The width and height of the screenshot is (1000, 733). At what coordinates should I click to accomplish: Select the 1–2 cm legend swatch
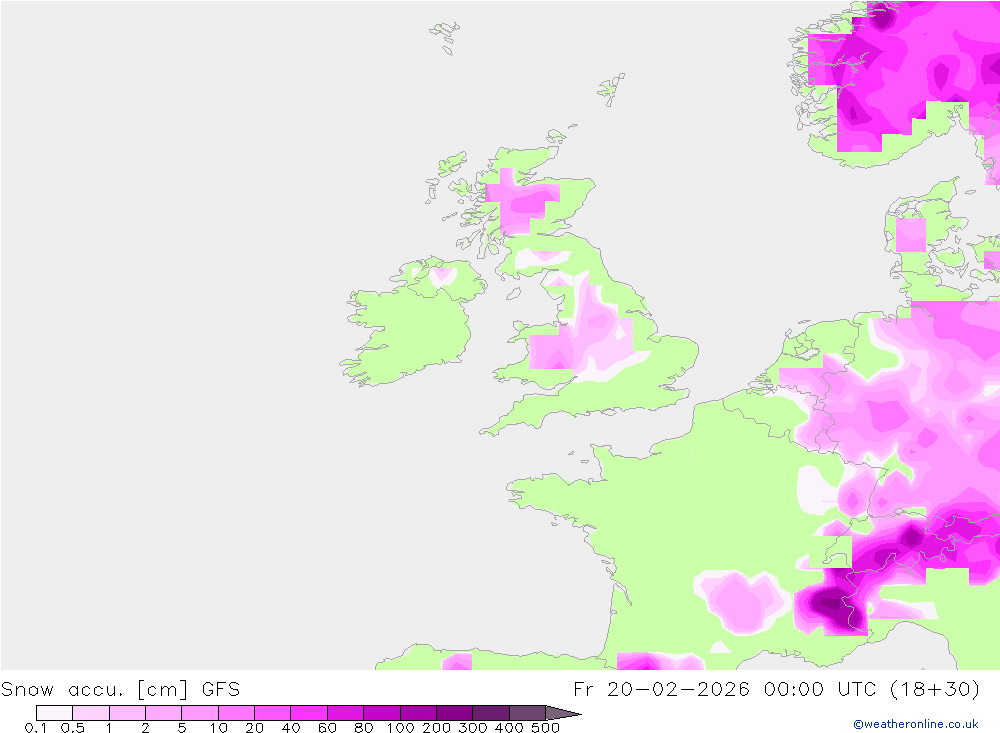128,713
